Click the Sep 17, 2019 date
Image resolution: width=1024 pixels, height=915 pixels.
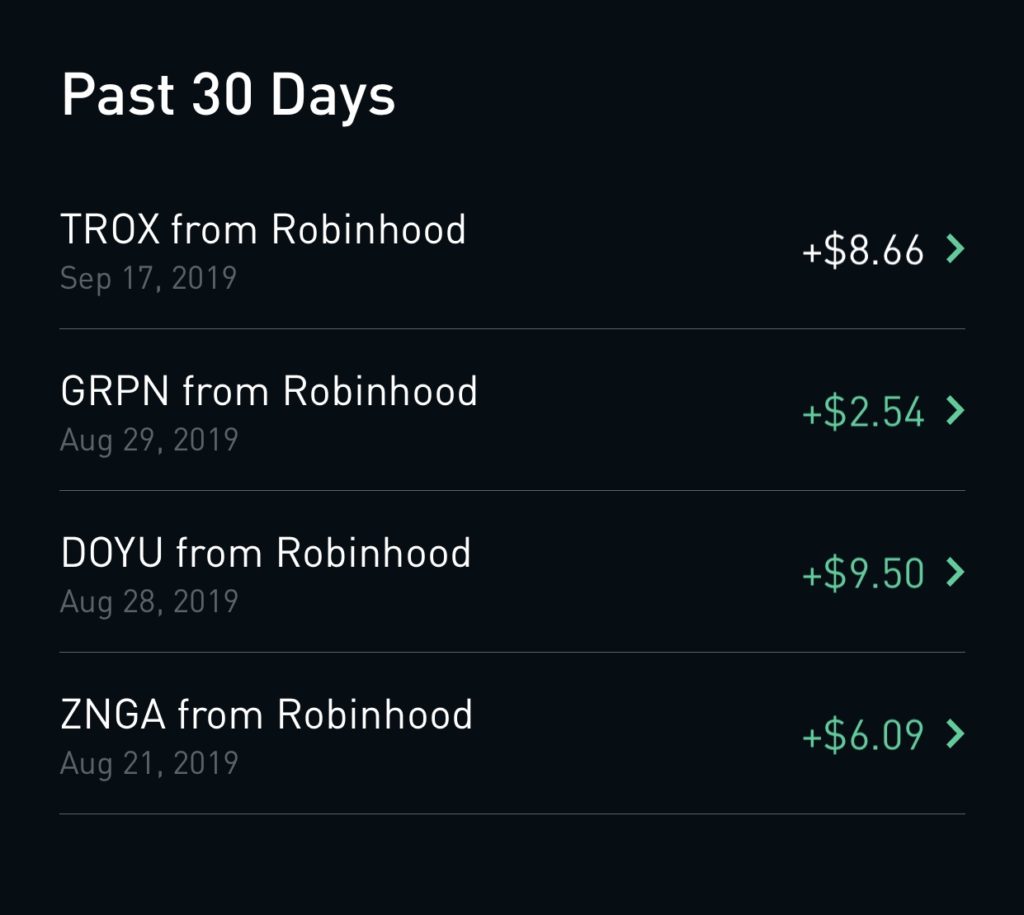click(148, 279)
